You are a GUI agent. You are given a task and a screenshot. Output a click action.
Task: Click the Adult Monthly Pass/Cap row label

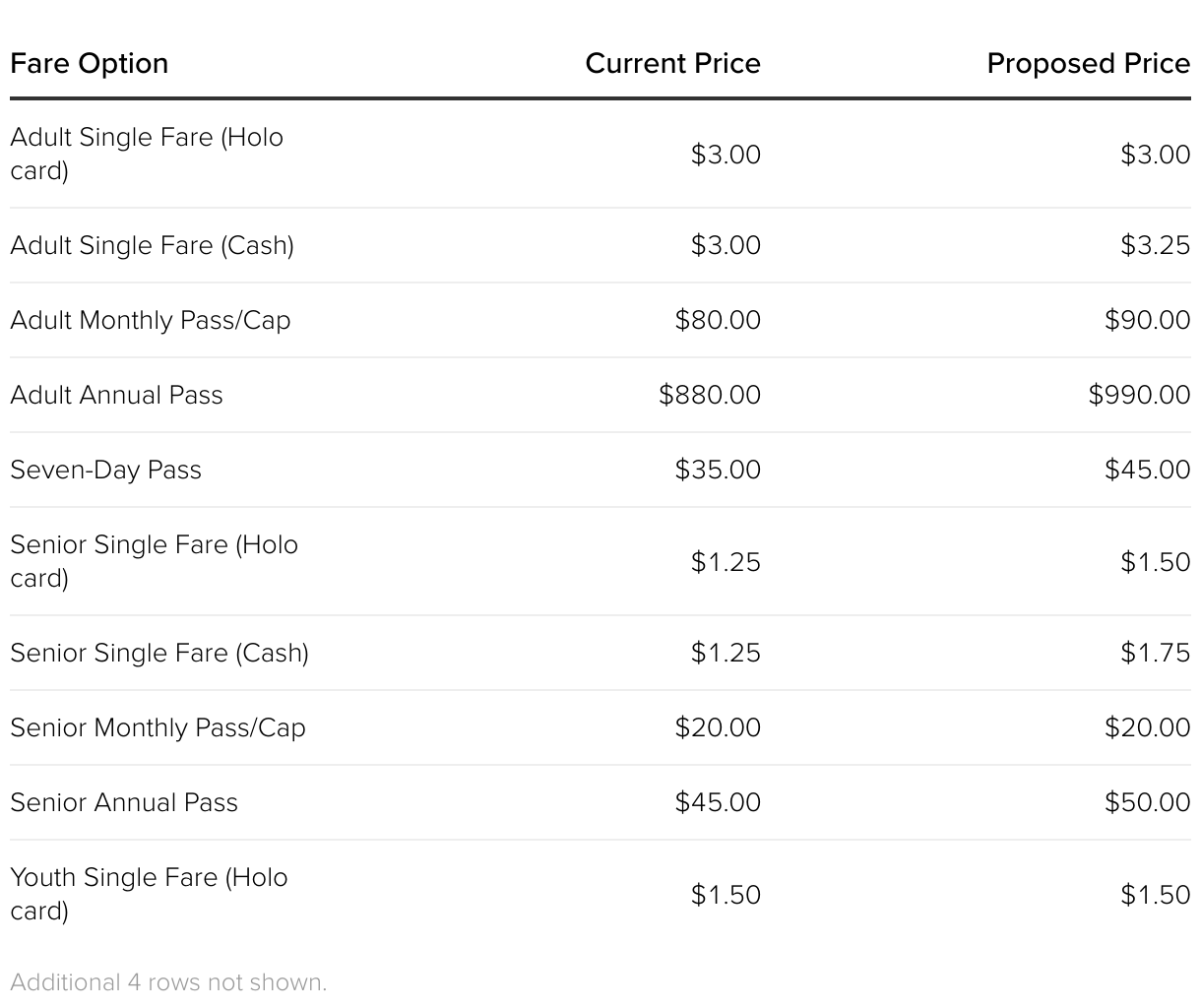click(x=151, y=320)
